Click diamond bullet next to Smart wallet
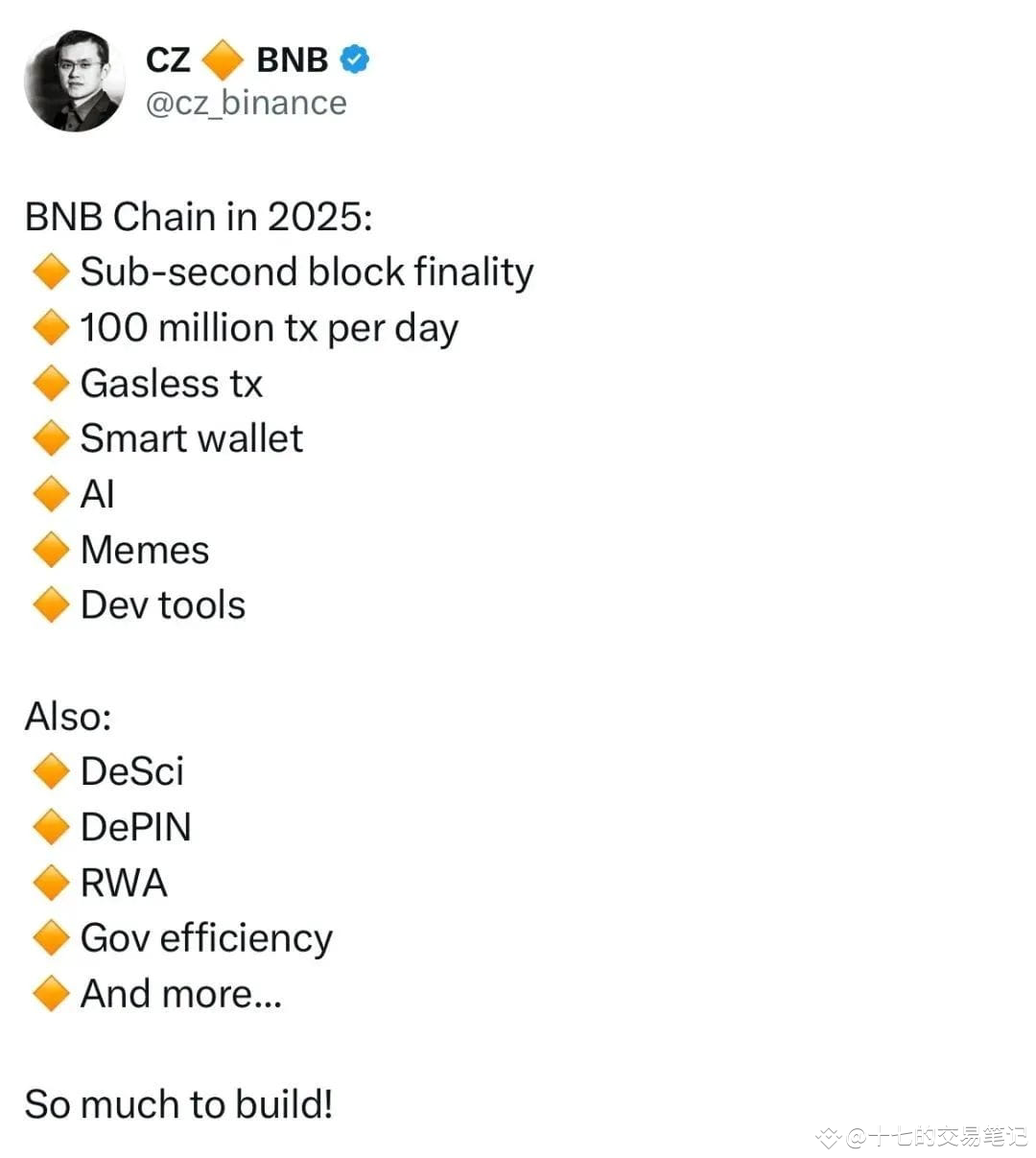Image resolution: width=1036 pixels, height=1158 pixels. coord(51,438)
